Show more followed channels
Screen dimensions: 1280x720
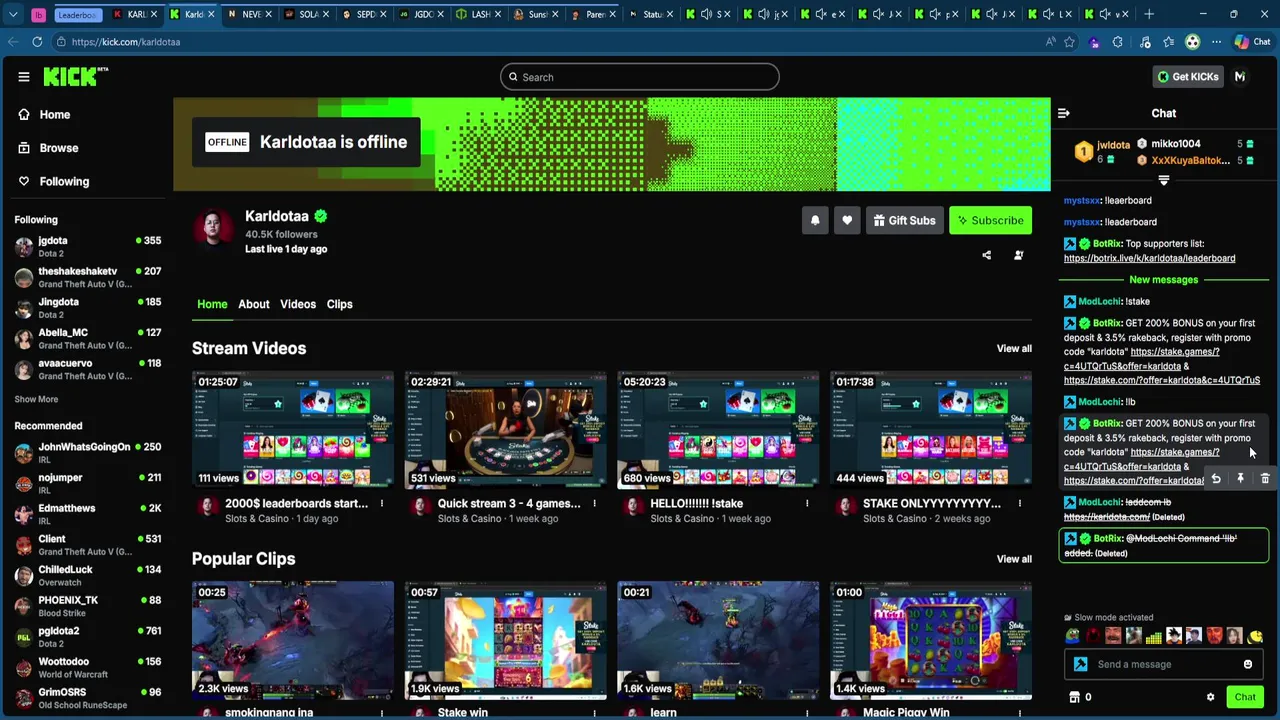coord(36,399)
